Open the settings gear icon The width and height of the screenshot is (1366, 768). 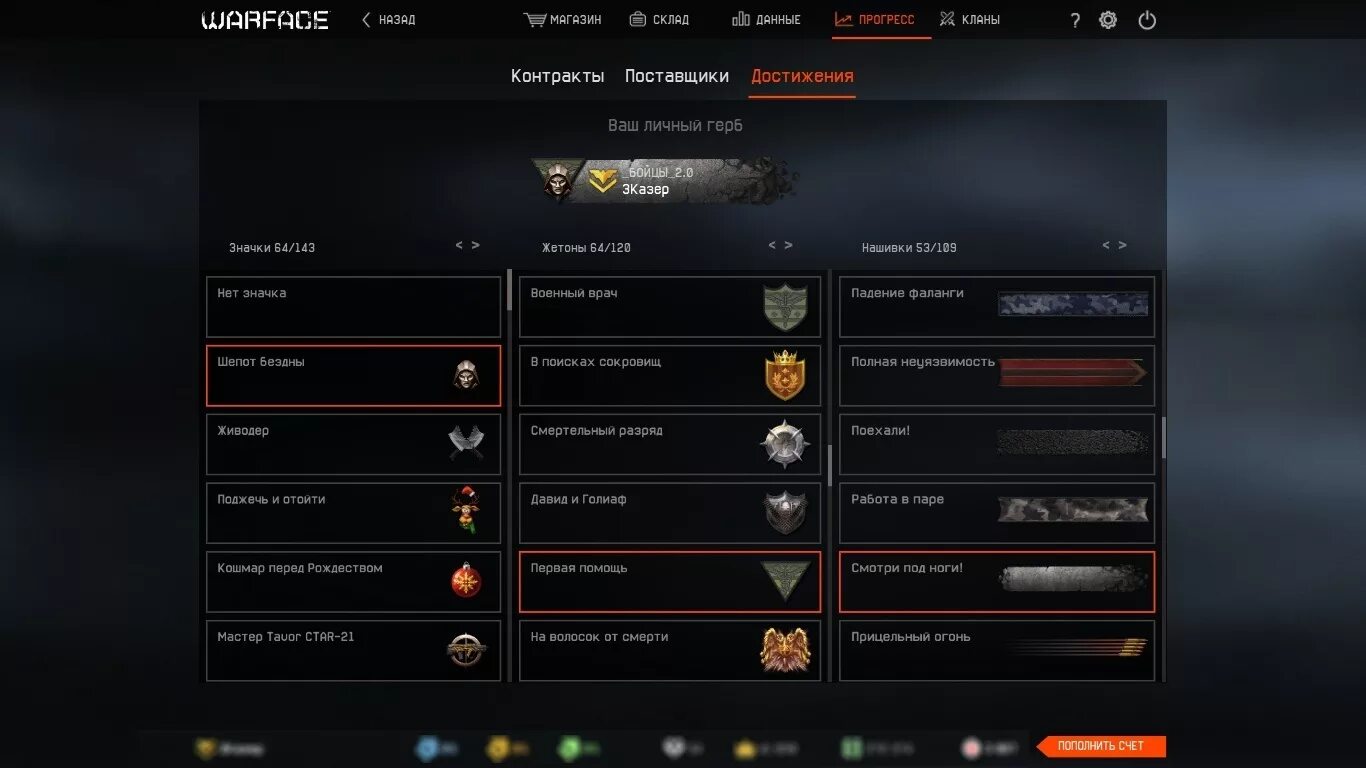coord(1108,20)
